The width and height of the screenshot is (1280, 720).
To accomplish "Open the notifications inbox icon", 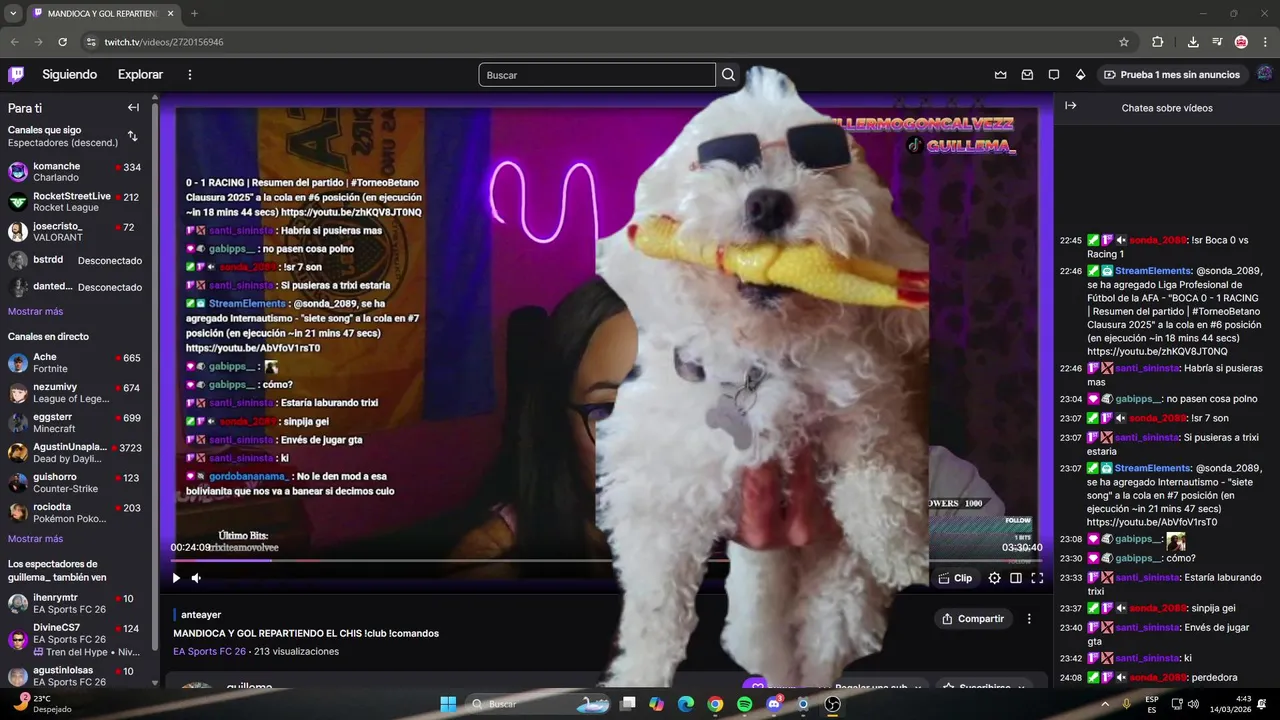I will (x=1027, y=75).
